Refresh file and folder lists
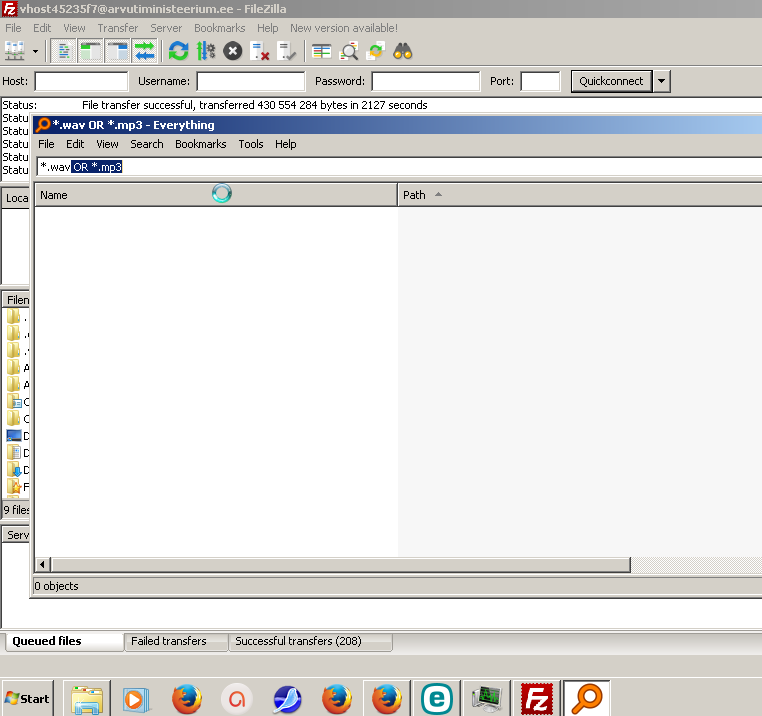 pos(178,51)
